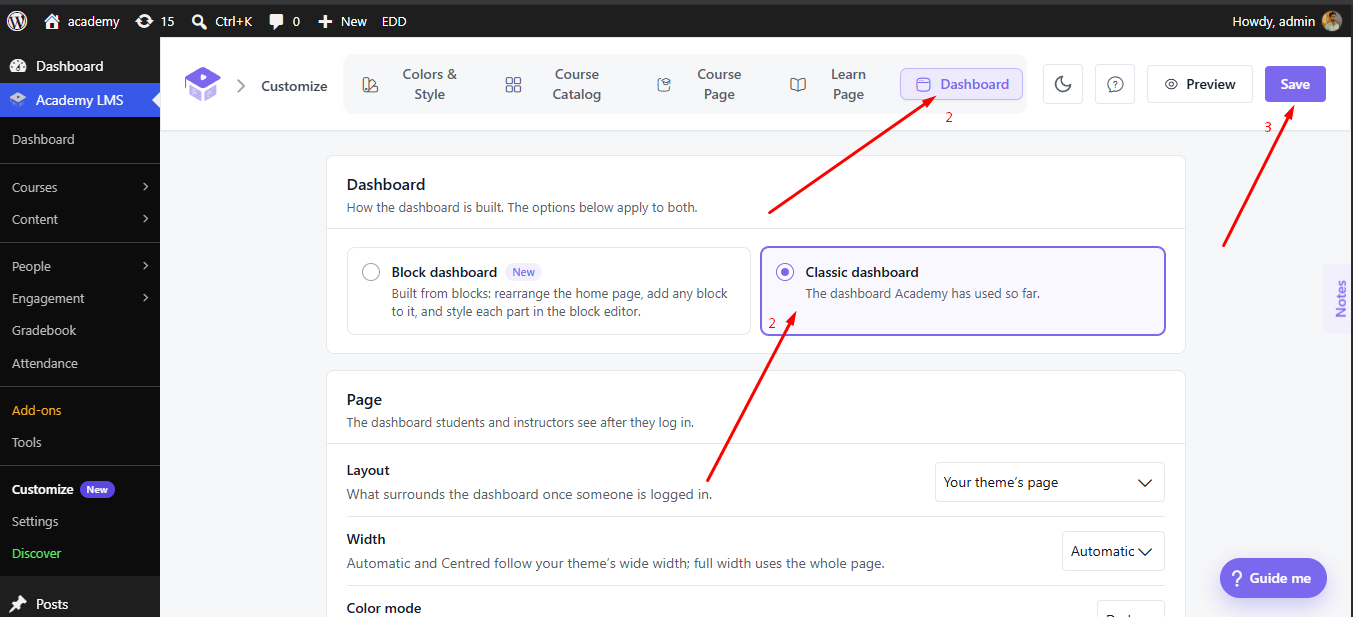The image size is (1353, 617).
Task: Open Ctrl+K search in admin bar
Action: (221, 21)
